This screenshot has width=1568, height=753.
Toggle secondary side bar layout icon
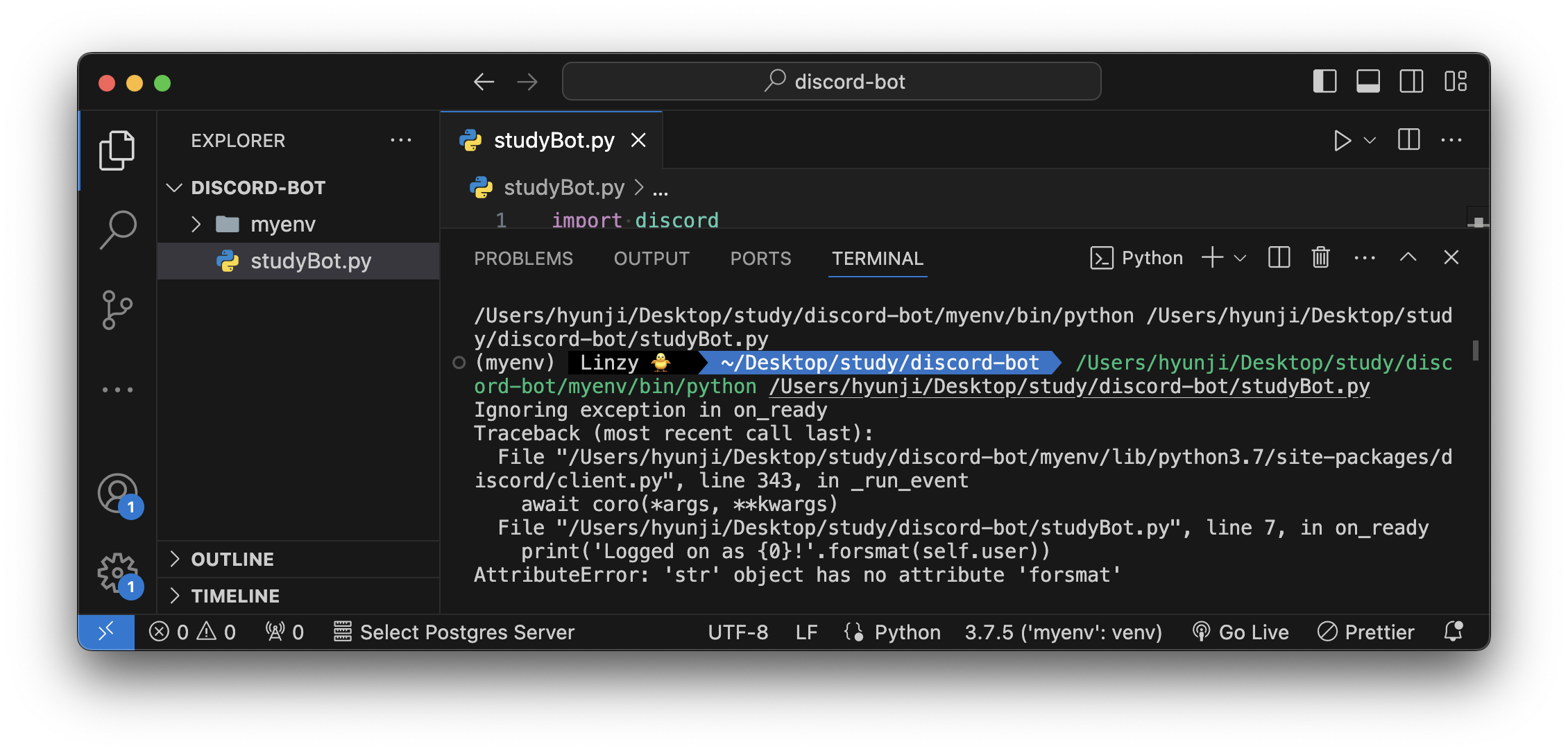[x=1411, y=81]
